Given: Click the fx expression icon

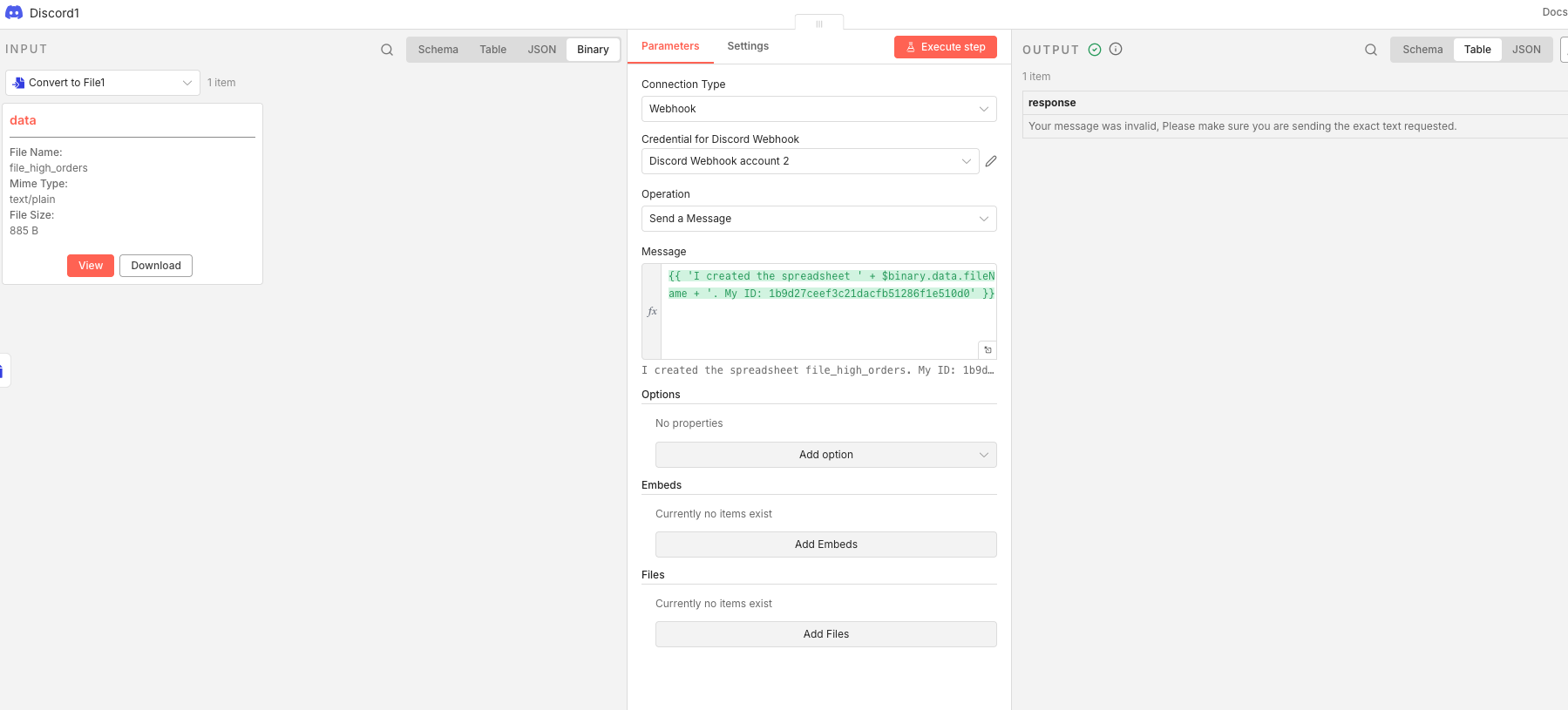Looking at the screenshot, I should coord(652,311).
